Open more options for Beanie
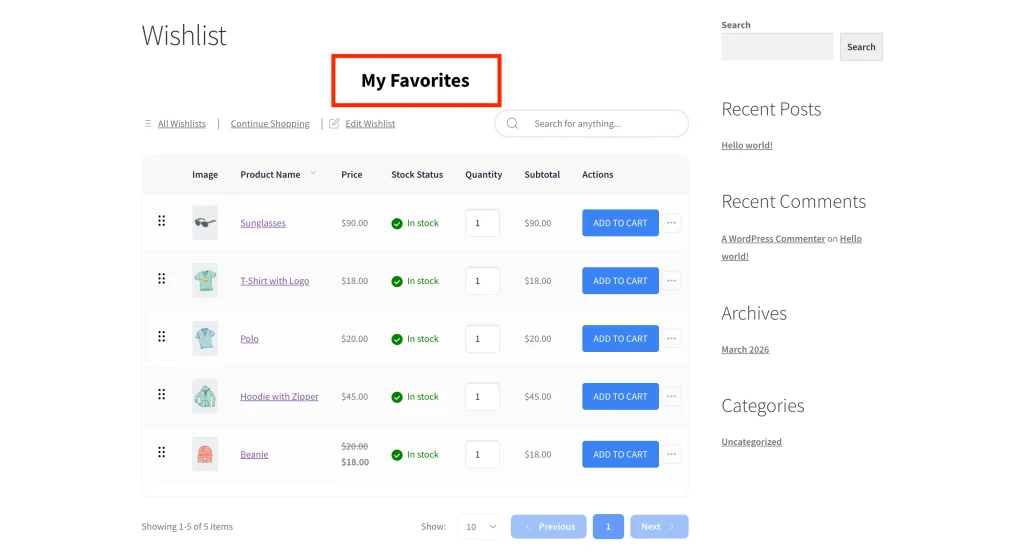1024x559 pixels. (671, 454)
